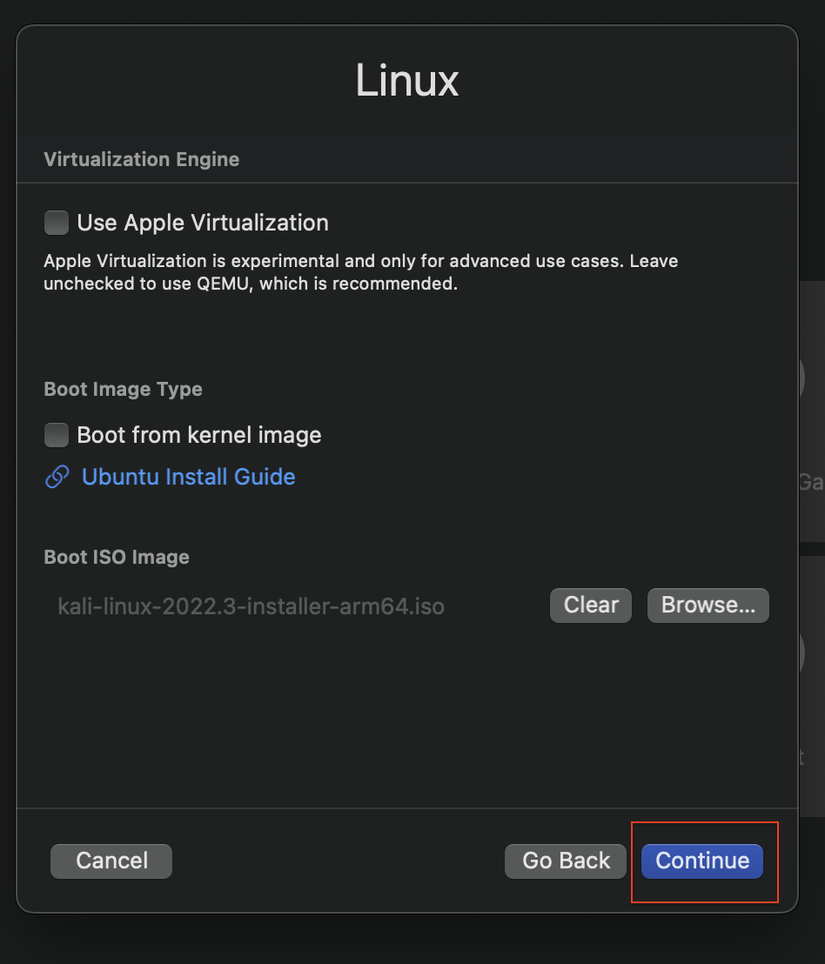Select the kali-linux-2022.3-installer-arm64.iso file path field
This screenshot has height=964, width=825.
point(251,606)
